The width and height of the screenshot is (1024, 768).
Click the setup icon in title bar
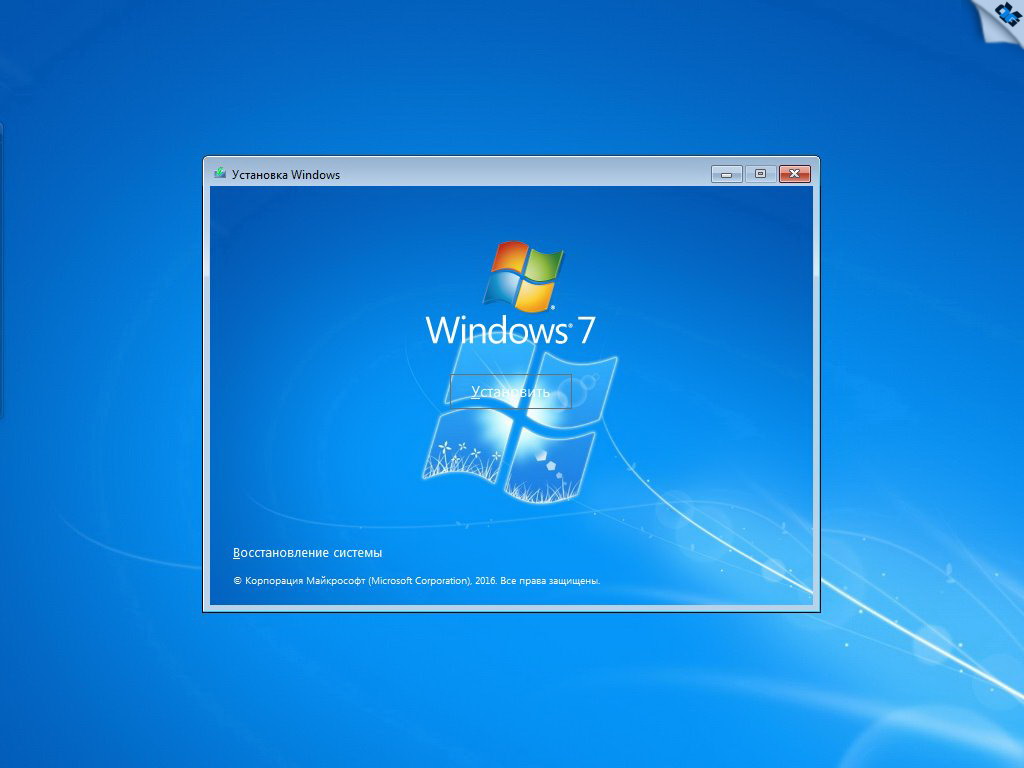(220, 174)
